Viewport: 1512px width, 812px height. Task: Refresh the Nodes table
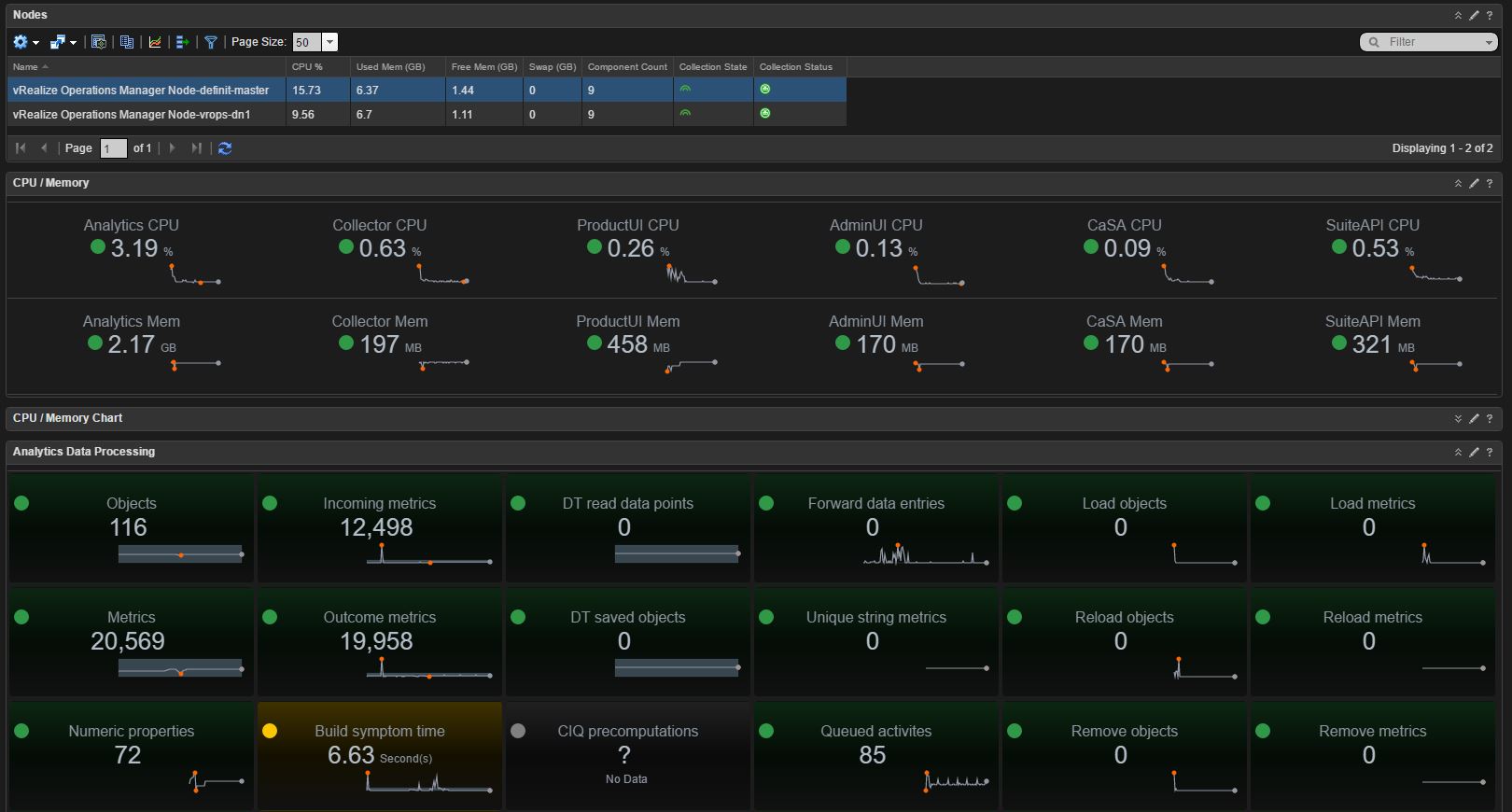[225, 147]
